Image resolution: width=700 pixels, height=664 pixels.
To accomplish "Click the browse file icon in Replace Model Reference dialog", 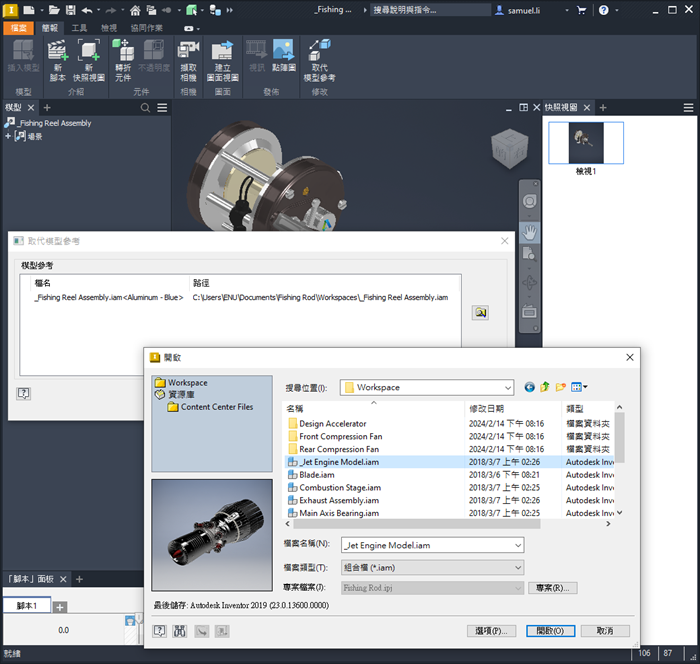I will [x=480, y=313].
